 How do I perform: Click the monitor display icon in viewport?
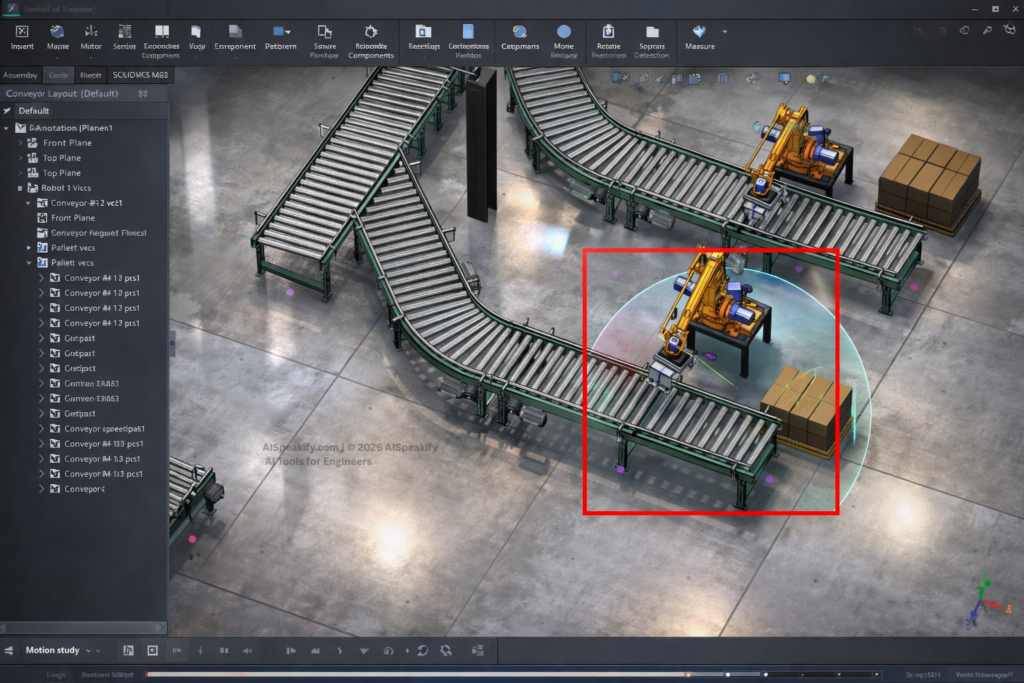point(784,78)
